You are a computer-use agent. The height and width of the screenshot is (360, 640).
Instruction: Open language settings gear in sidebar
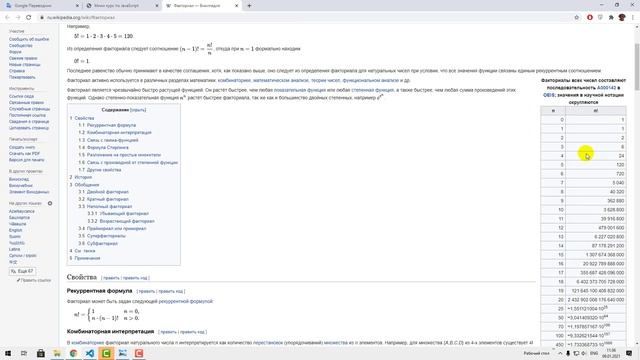[50, 203]
